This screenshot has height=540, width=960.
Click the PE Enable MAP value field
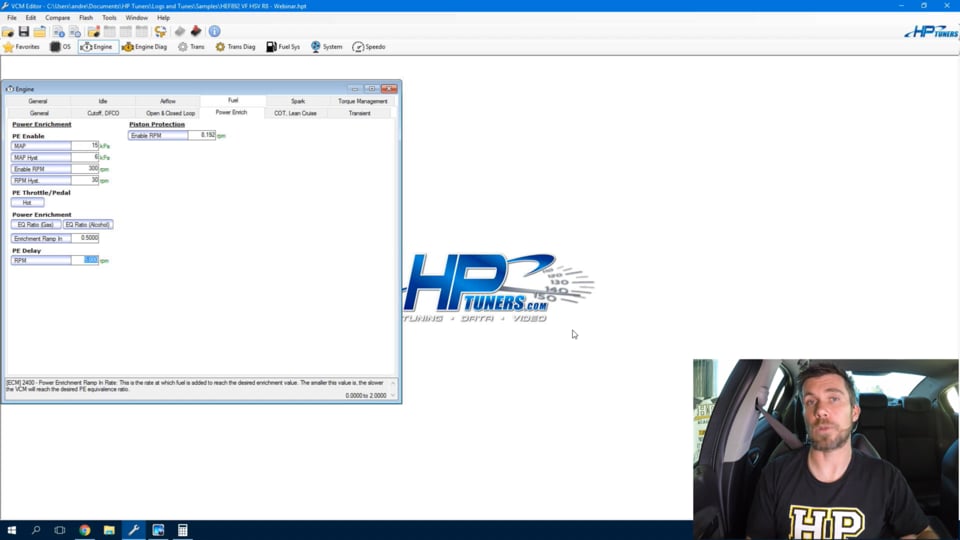(85, 146)
